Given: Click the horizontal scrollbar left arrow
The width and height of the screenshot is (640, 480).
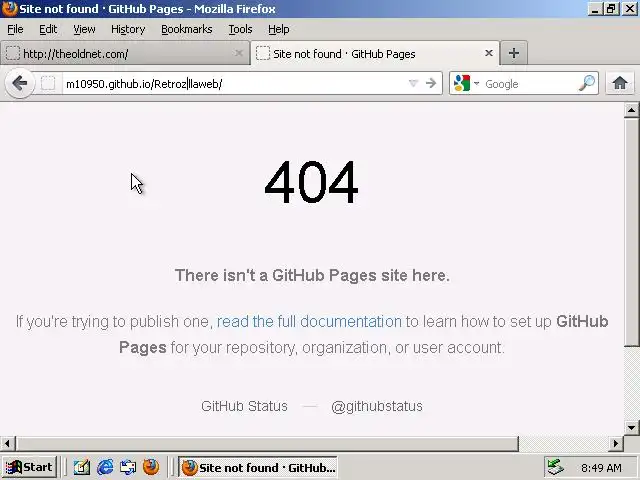Looking at the screenshot, I should click(x=7, y=443).
